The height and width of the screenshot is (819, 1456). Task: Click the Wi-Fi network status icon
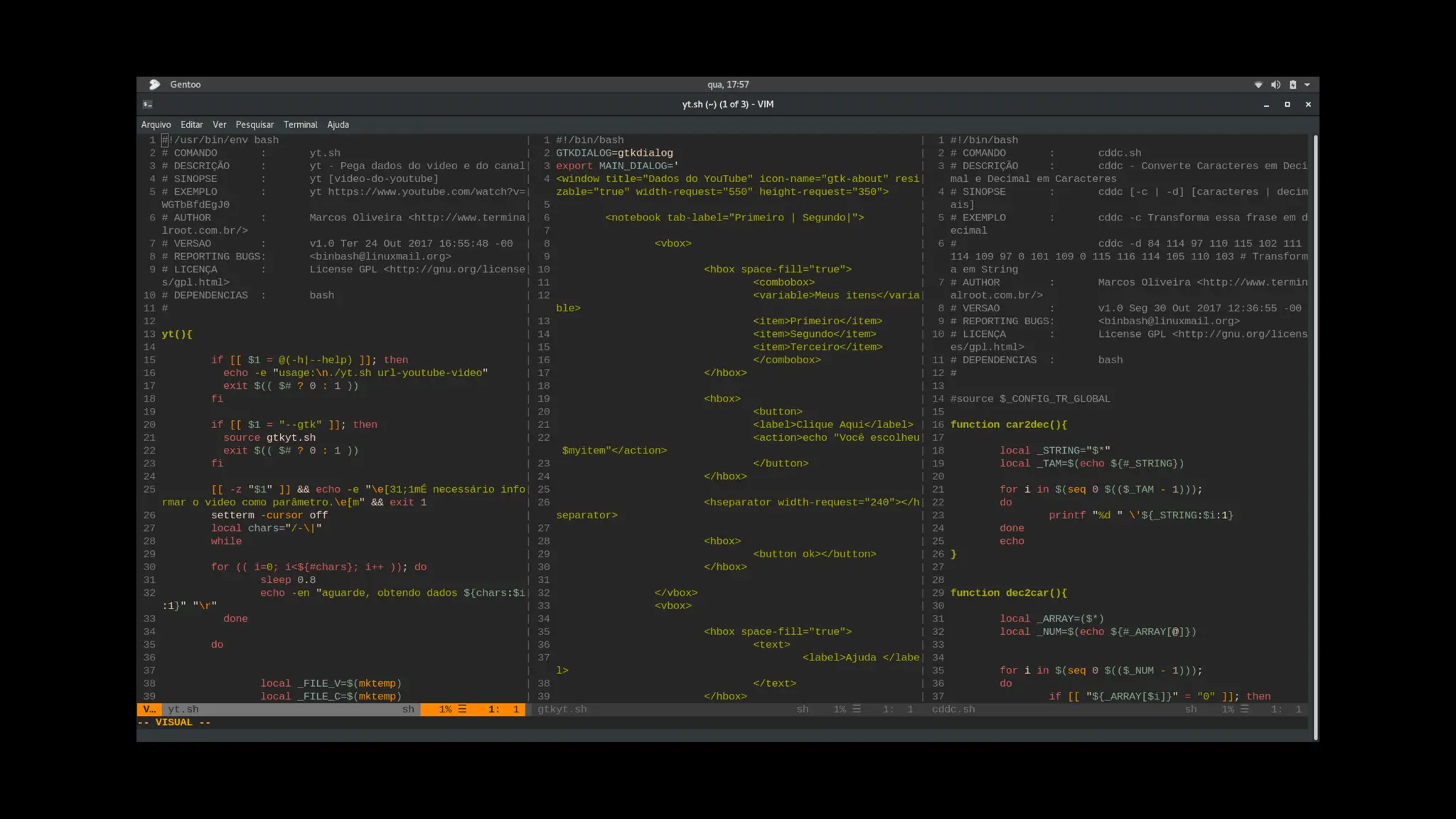pos(1258,85)
